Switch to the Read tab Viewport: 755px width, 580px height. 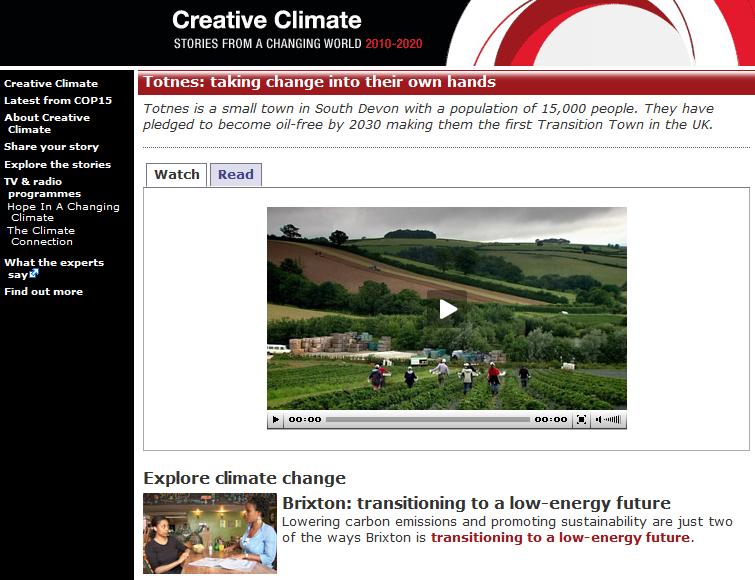coord(235,174)
